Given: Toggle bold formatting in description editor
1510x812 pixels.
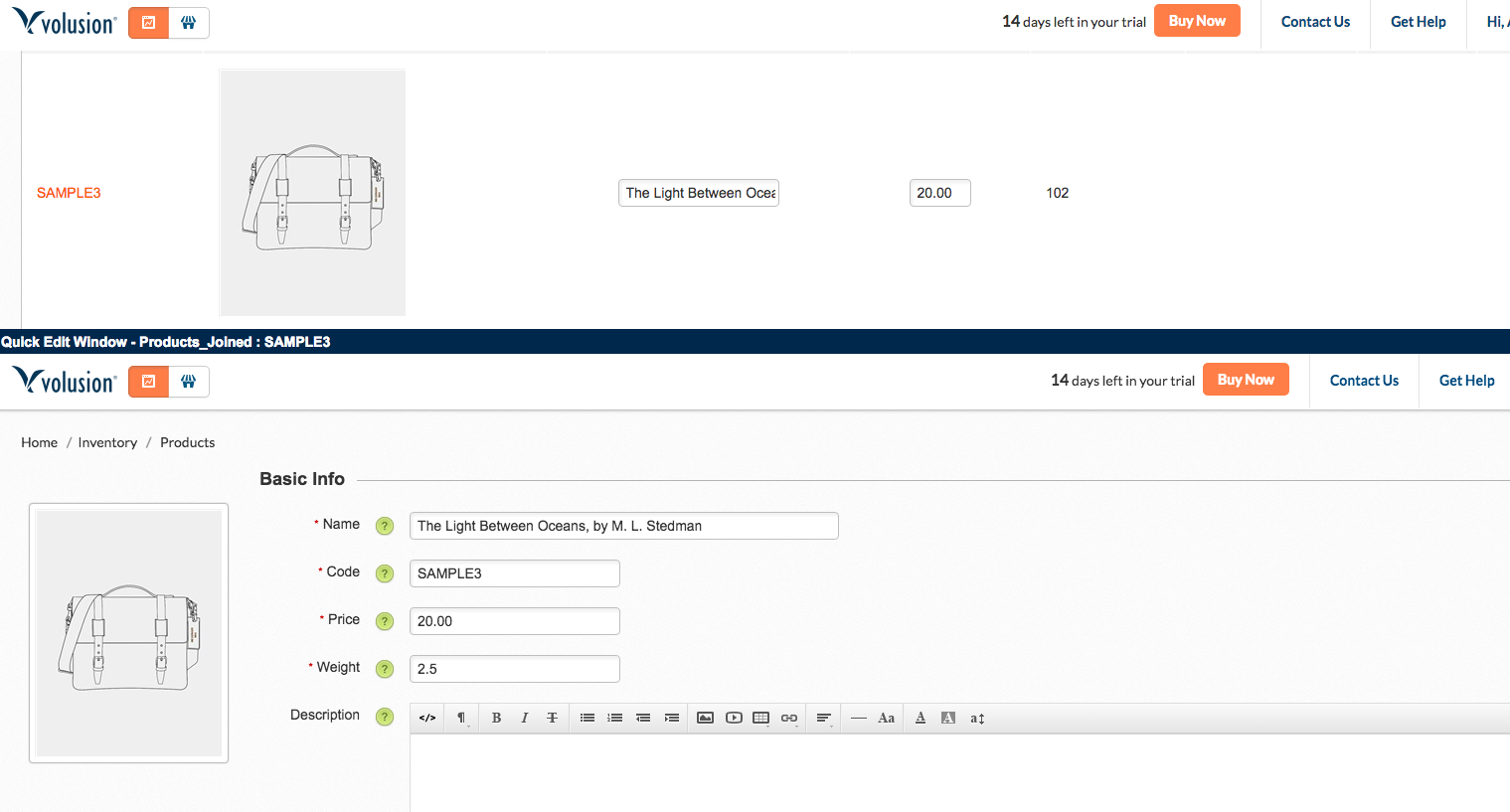Looking at the screenshot, I should pos(496,718).
